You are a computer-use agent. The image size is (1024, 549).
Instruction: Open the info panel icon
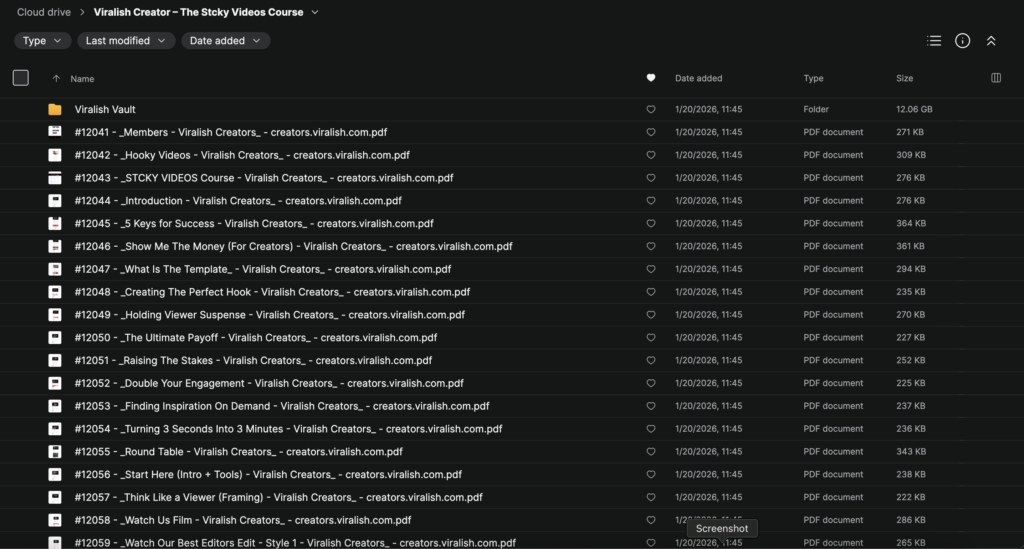point(963,40)
